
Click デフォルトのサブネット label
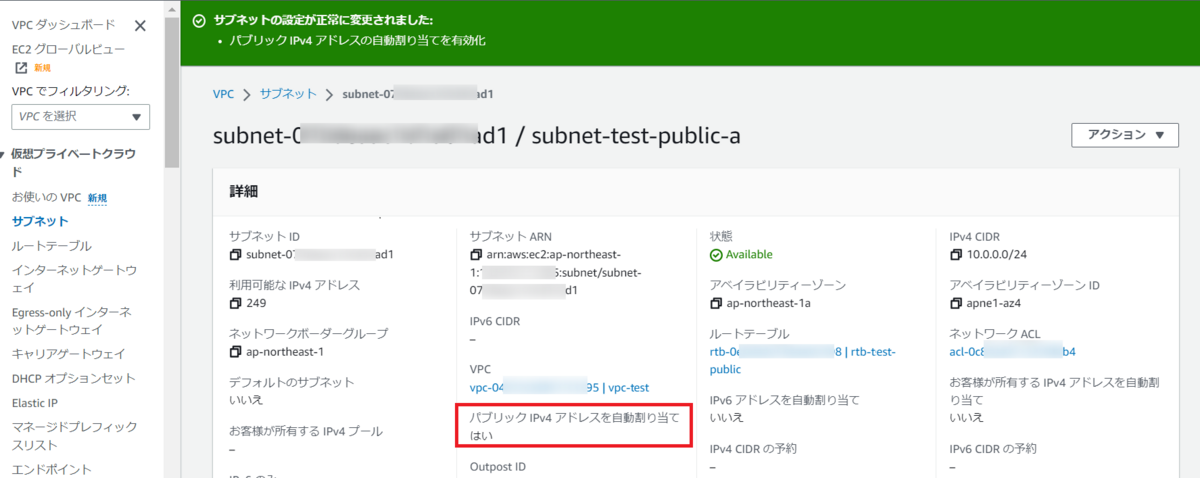pos(292,382)
